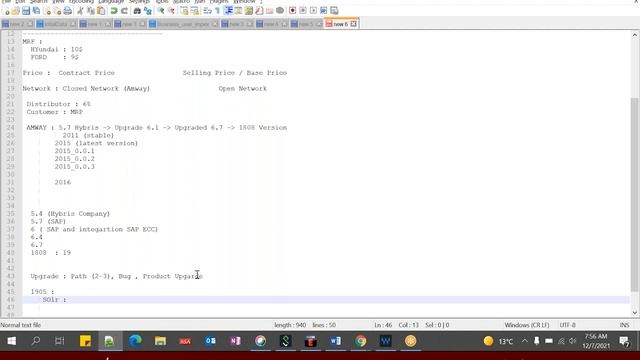Toggle the indent guide toolbar button
Viewport: 640px width, 360px height.
[228, 11]
